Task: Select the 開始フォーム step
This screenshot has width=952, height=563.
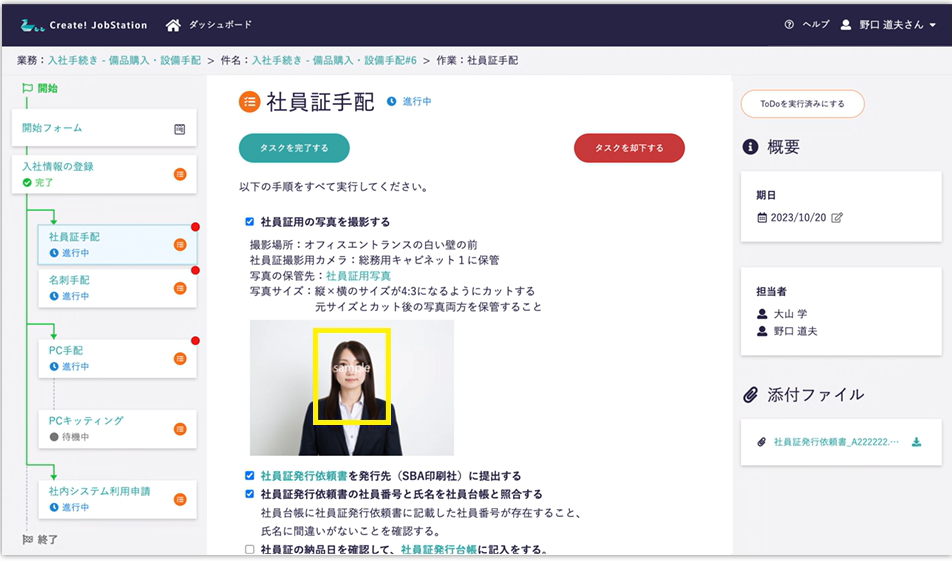Action: (104, 128)
